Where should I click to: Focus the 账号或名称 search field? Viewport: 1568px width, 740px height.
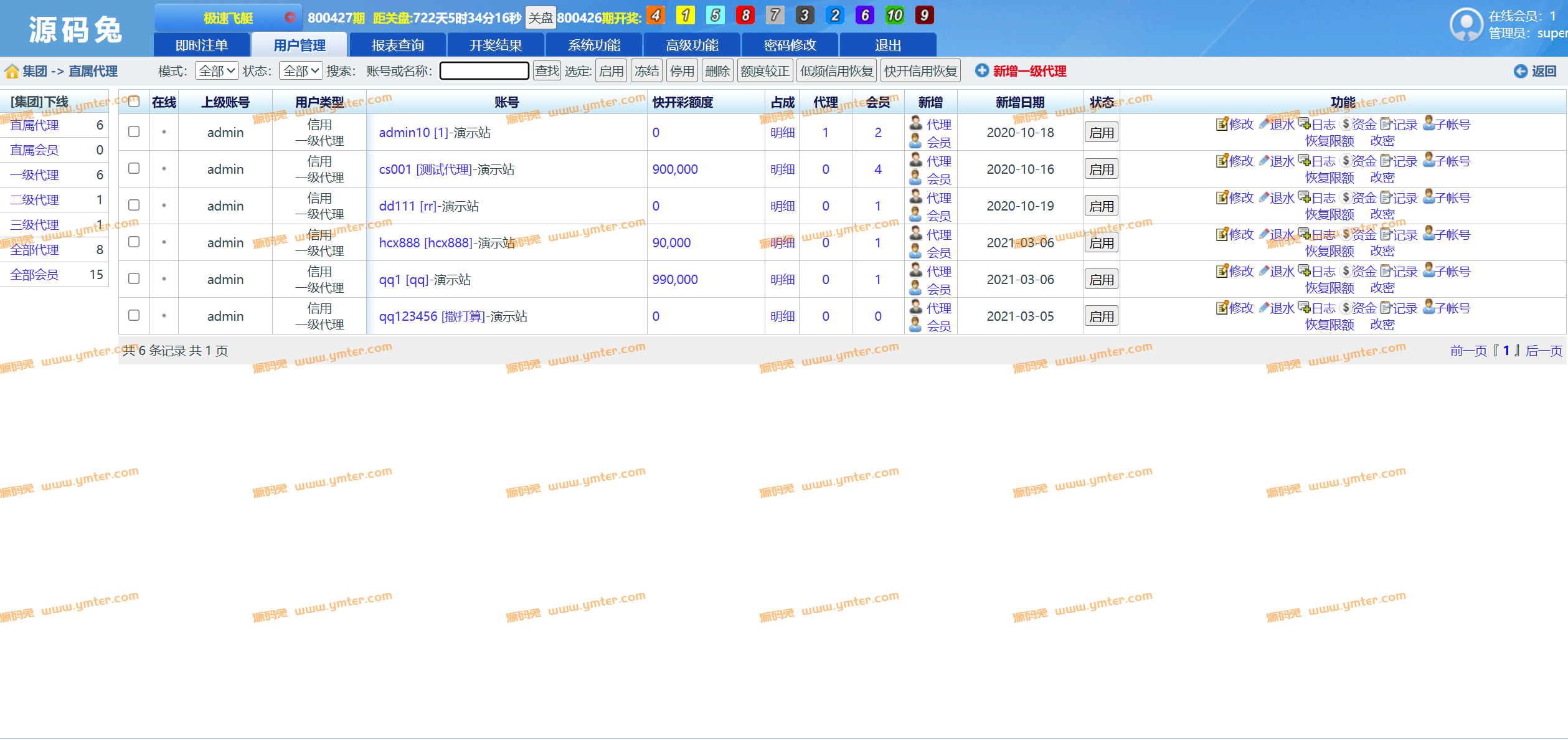(484, 71)
